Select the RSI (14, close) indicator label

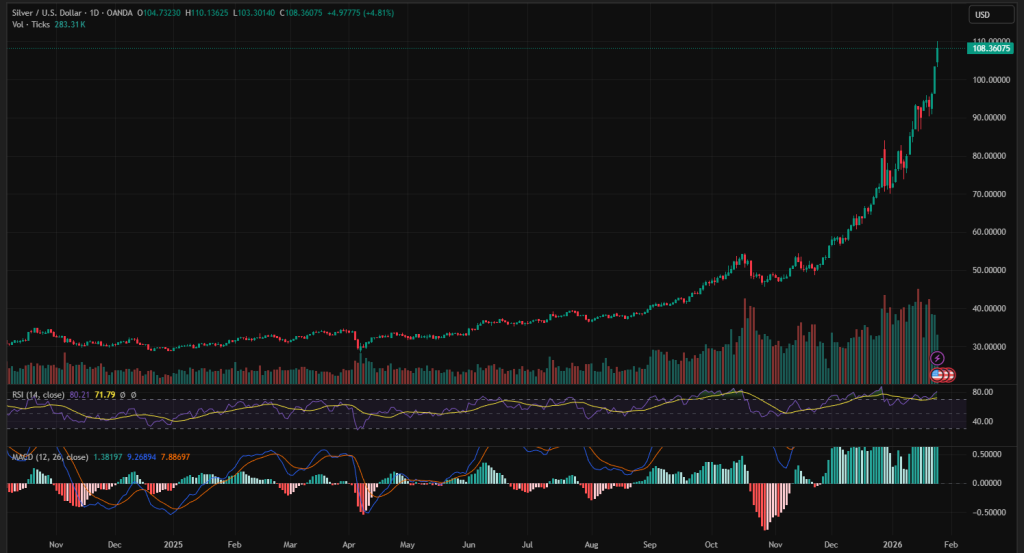[x=38, y=395]
